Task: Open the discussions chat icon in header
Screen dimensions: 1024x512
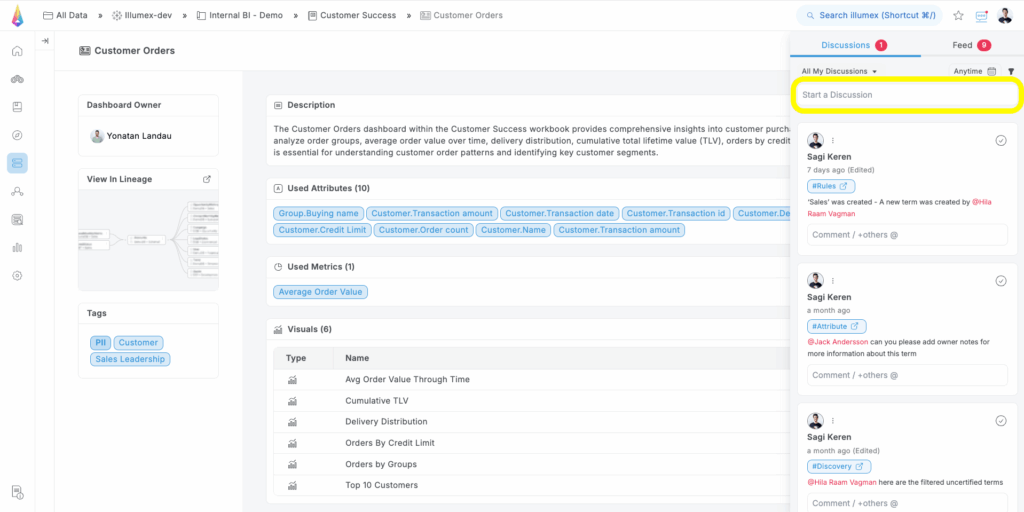Action: (x=981, y=16)
